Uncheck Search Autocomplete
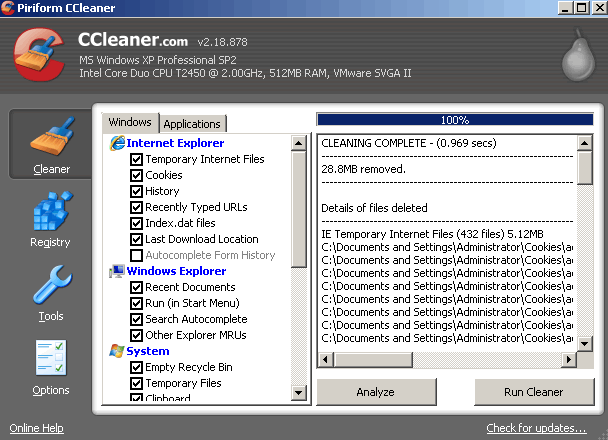The height and width of the screenshot is (440, 608). tap(136, 319)
